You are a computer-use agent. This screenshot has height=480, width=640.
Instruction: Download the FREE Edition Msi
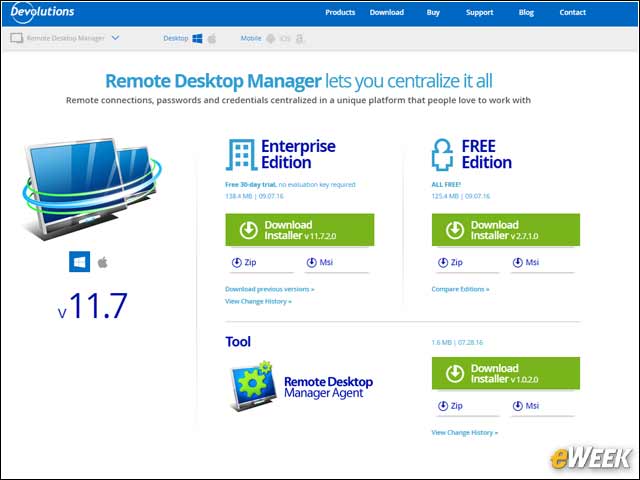526,262
